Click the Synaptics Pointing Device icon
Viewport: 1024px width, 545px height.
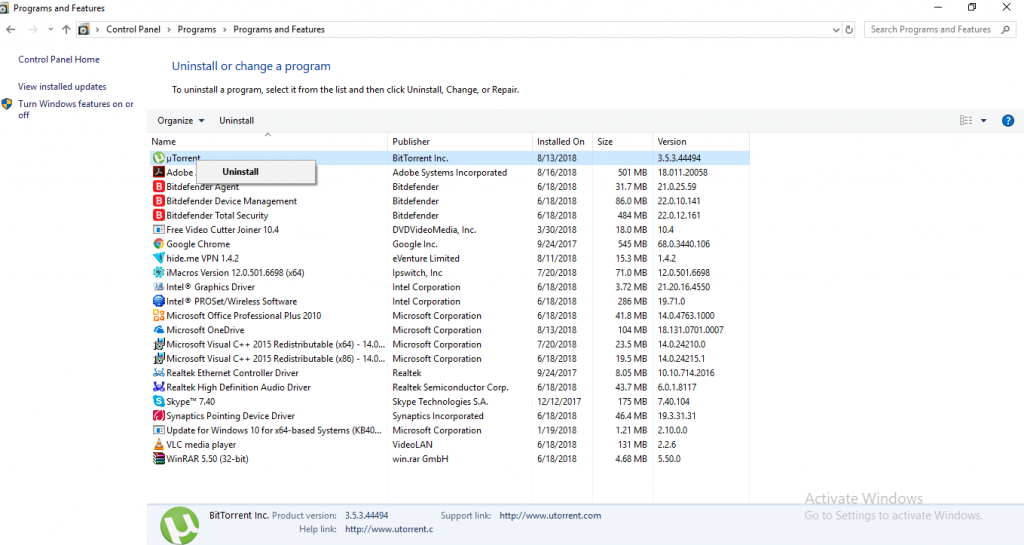pos(158,416)
